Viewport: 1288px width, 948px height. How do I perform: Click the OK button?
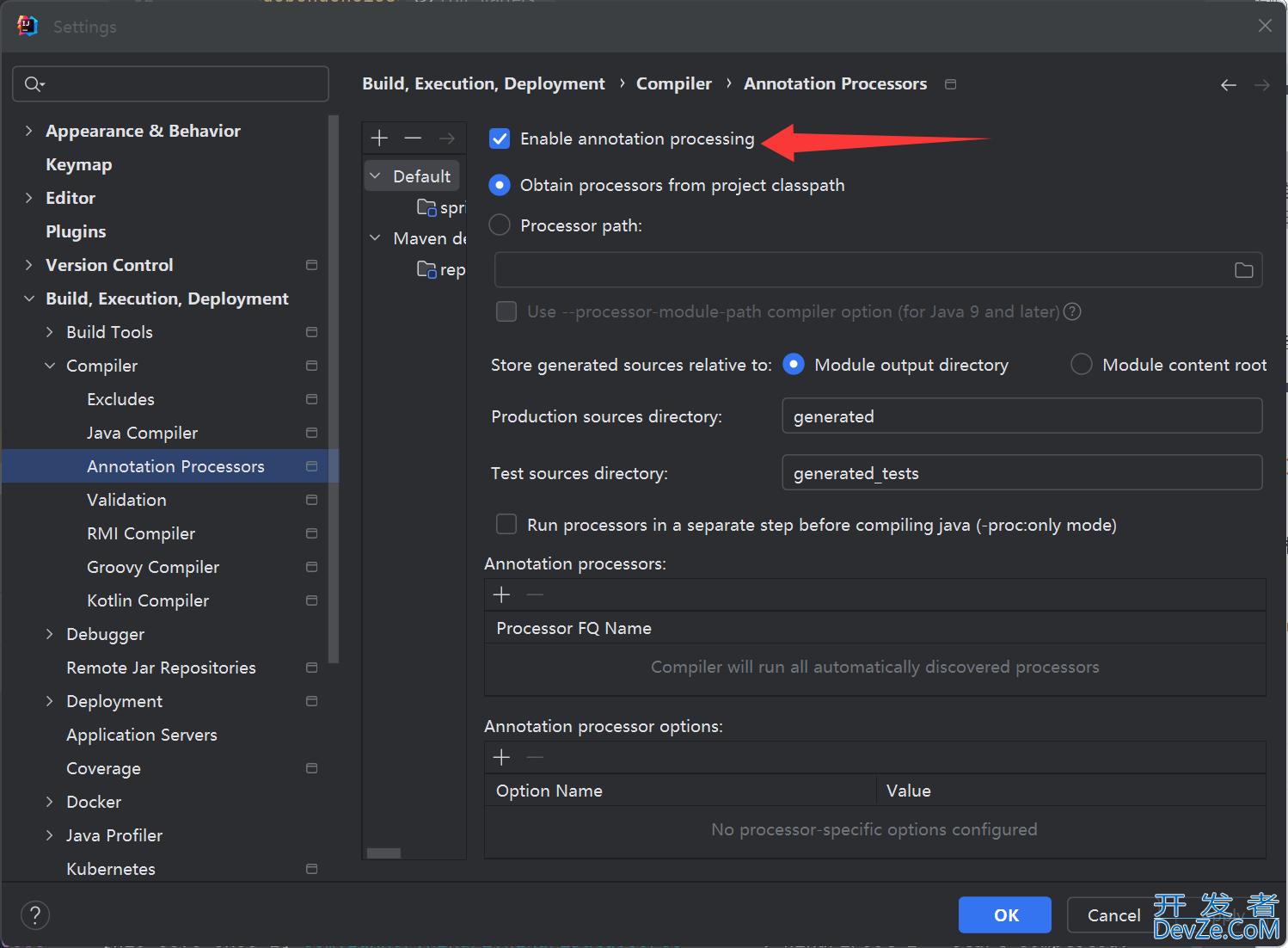click(1005, 915)
